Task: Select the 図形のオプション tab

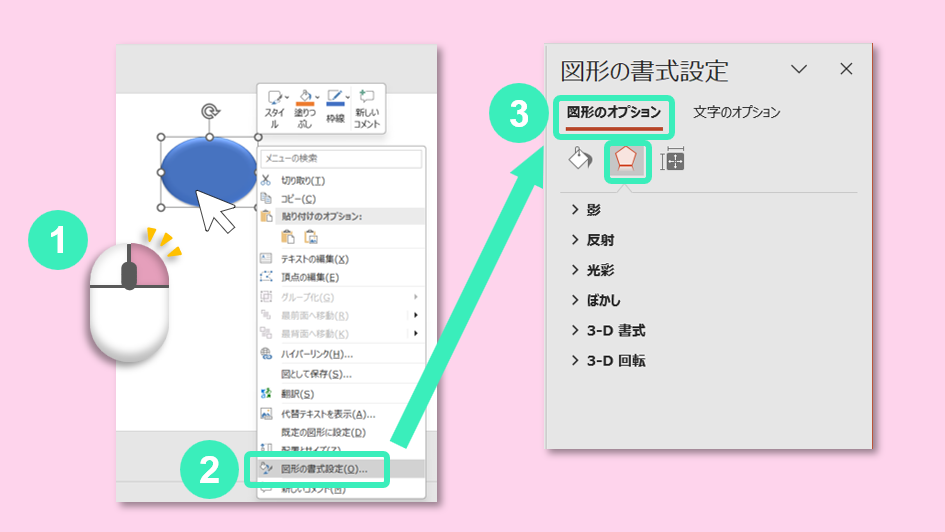Action: tap(613, 113)
